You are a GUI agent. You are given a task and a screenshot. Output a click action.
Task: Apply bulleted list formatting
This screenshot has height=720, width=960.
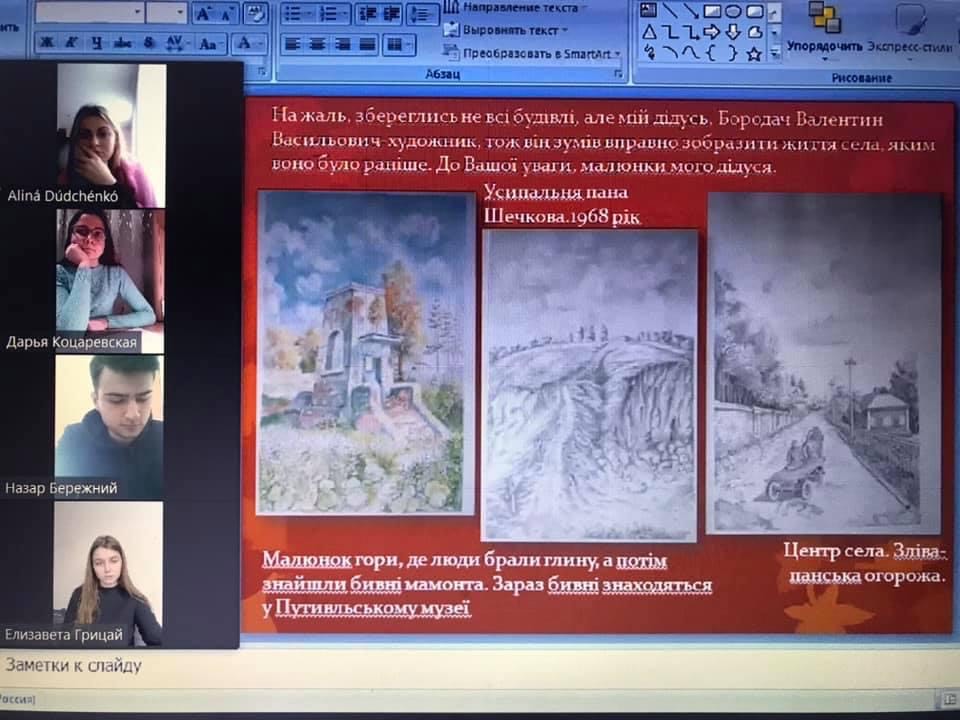(x=298, y=14)
